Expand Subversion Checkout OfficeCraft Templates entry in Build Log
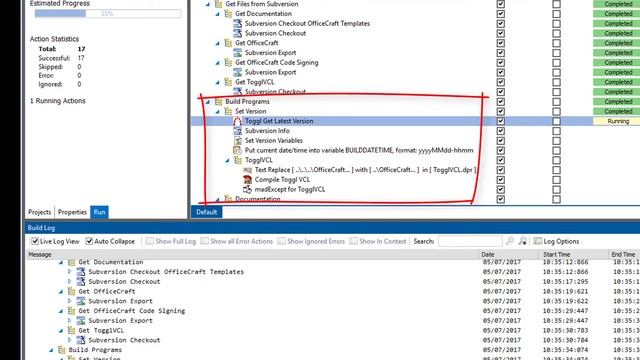 [69, 272]
